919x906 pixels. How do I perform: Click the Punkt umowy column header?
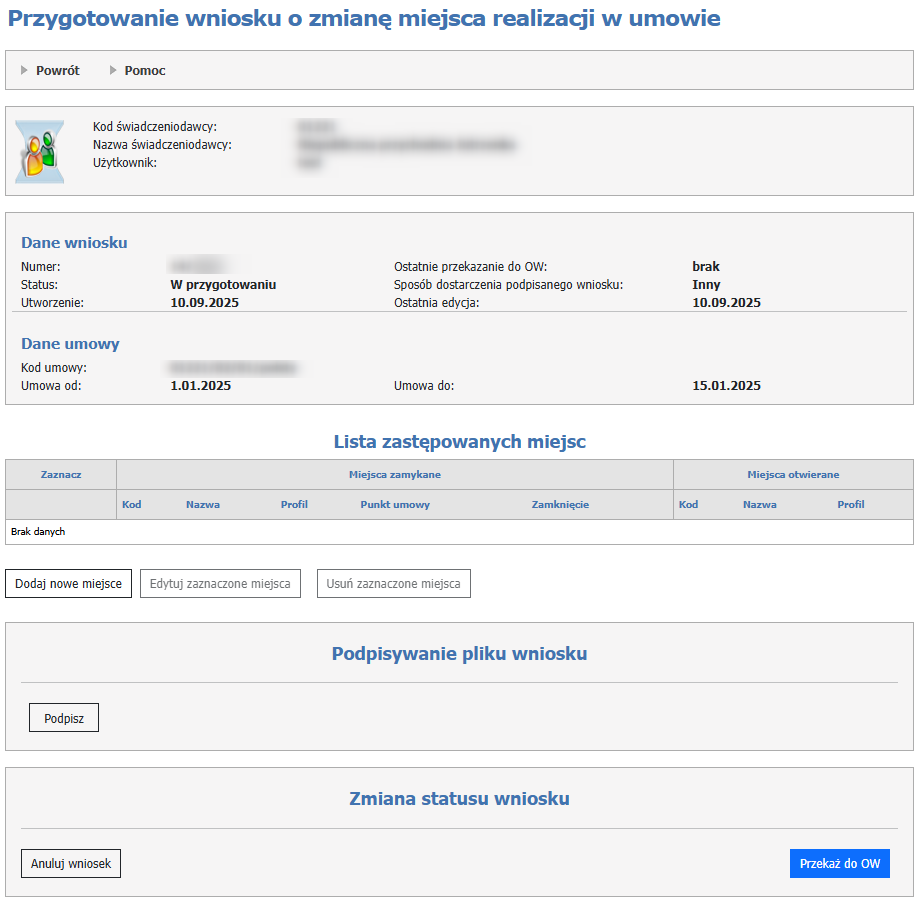tap(395, 505)
